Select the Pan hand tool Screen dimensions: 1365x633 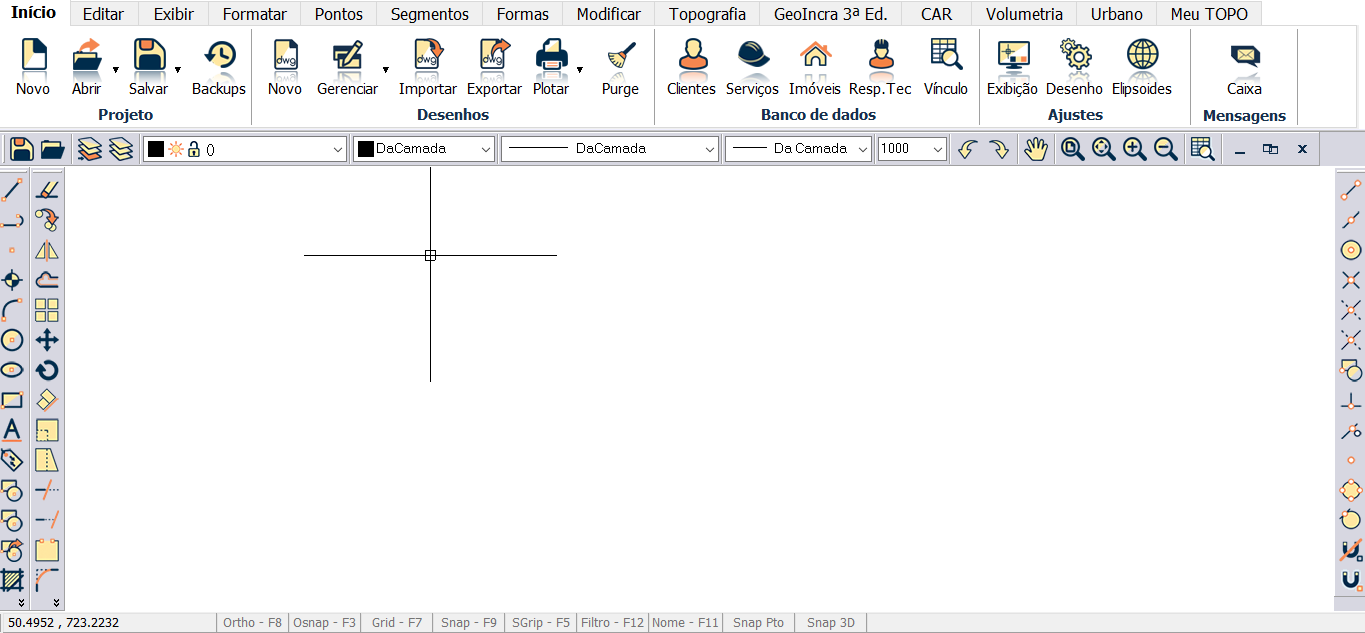tap(1035, 149)
